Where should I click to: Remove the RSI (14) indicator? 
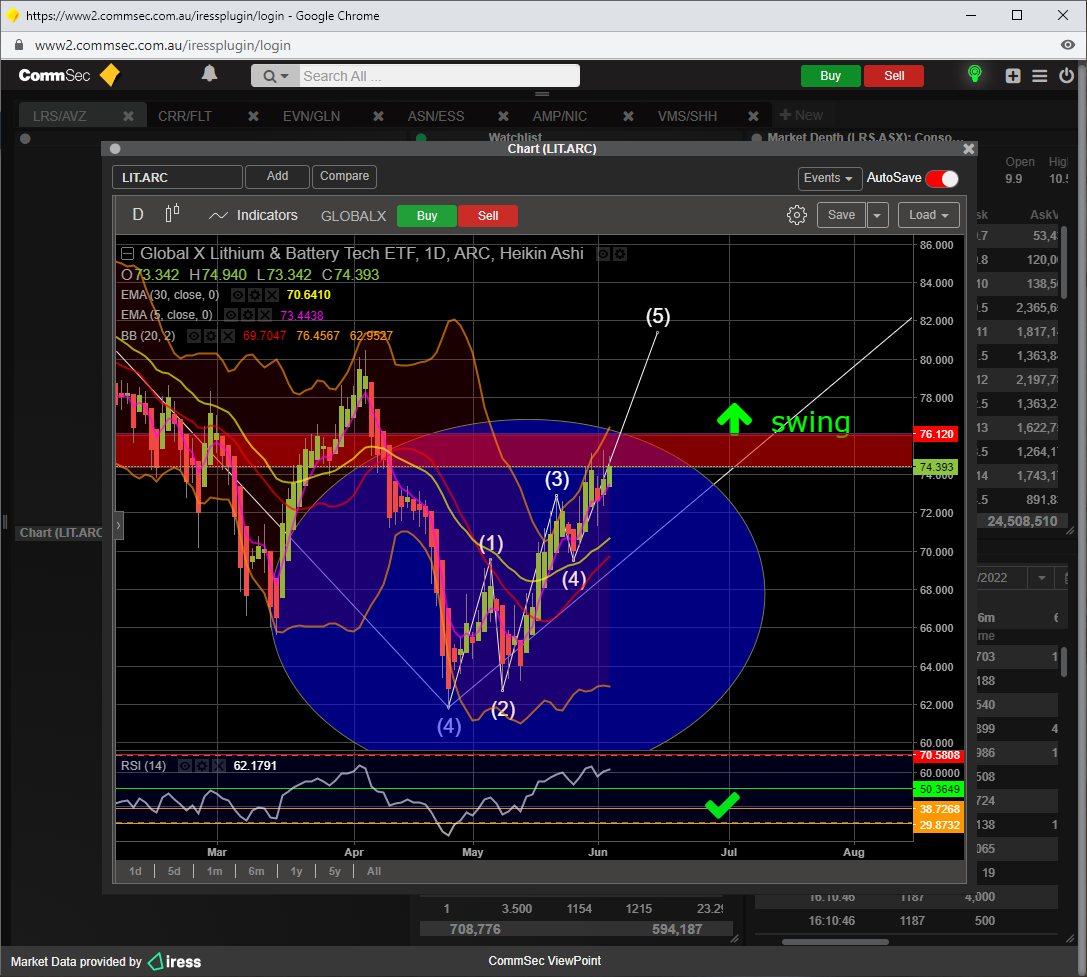(x=218, y=766)
